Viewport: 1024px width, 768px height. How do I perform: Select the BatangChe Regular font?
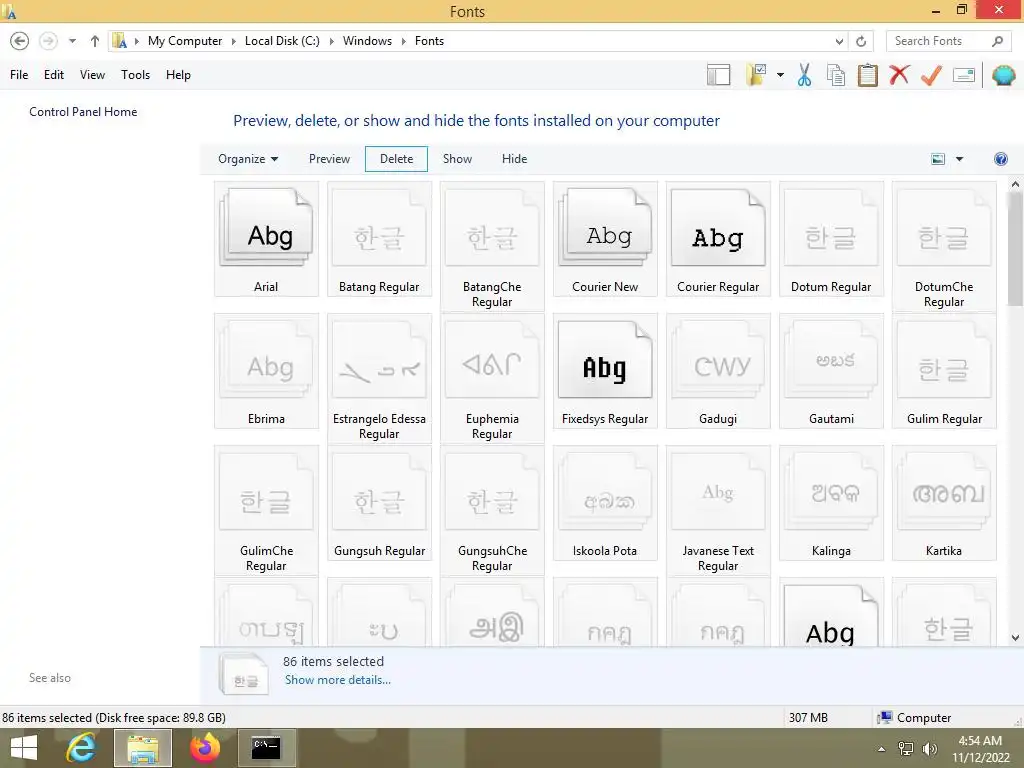(x=492, y=246)
